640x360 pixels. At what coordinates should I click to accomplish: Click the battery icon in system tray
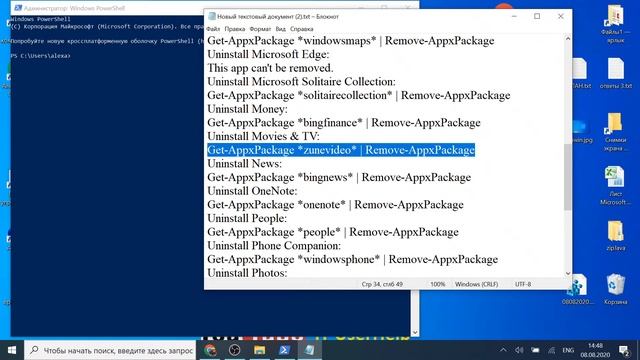click(535, 350)
